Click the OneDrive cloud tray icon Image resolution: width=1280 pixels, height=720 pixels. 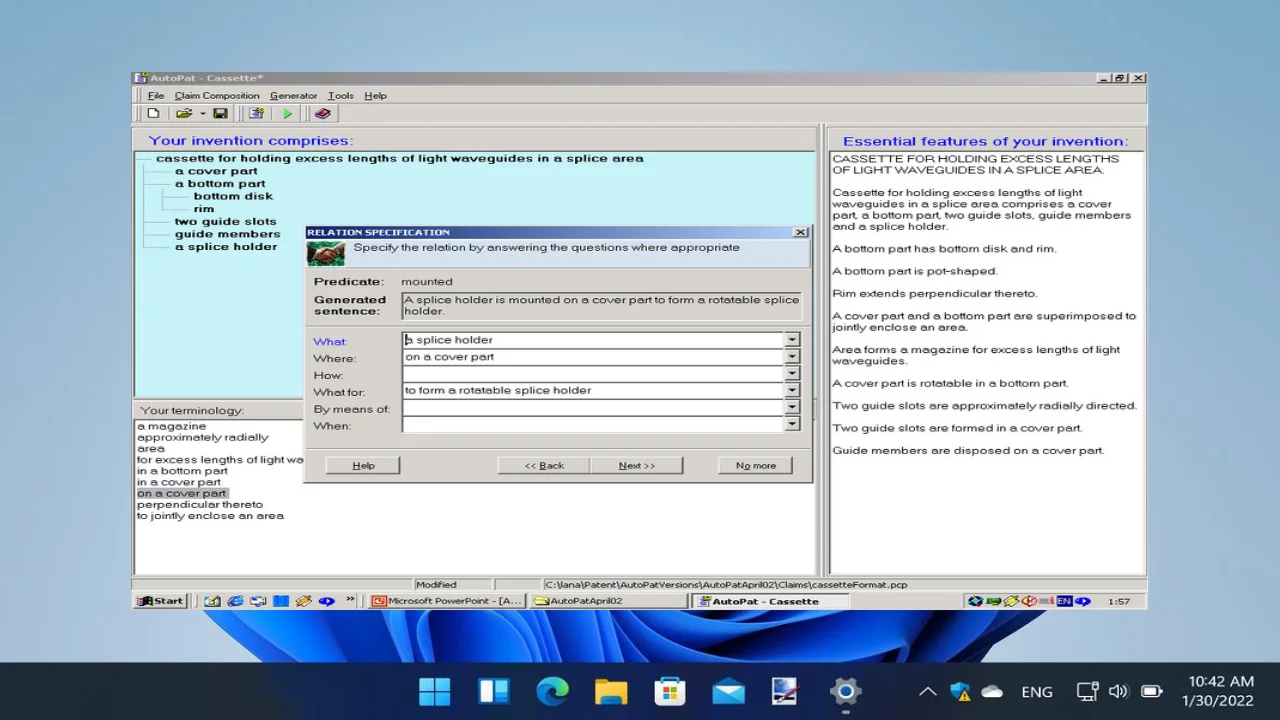coord(992,691)
